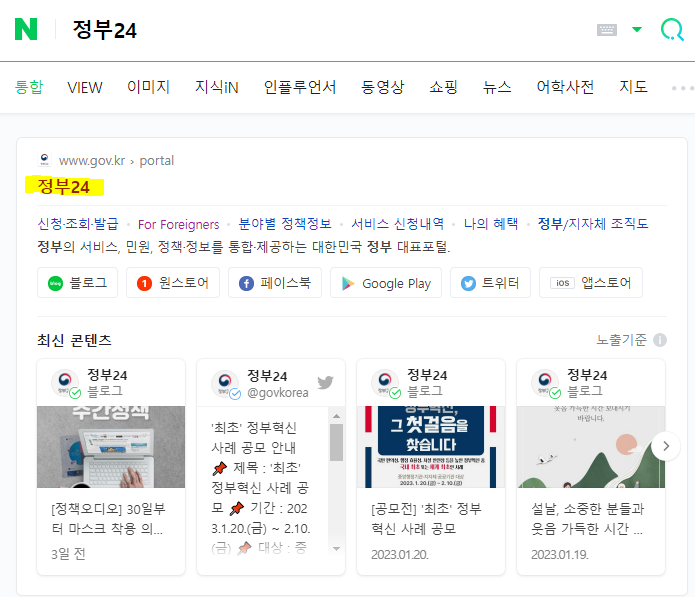This screenshot has width=695, height=597.
Task: Open the on-screen keyboard icon
Action: tap(607, 30)
